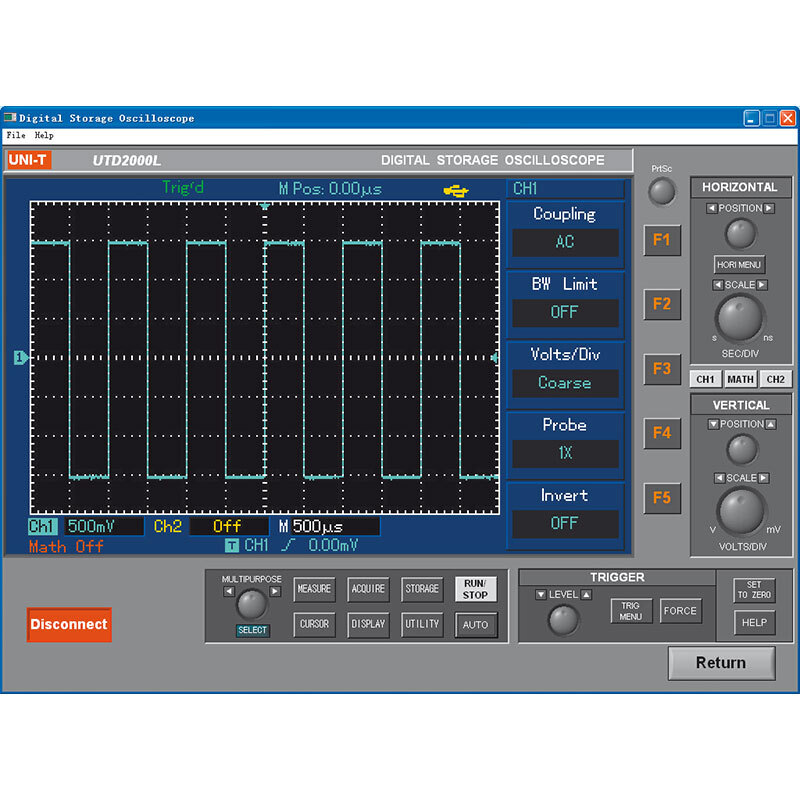The height and width of the screenshot is (800, 800).
Task: Toggle Invert OFF setting
Action: (565, 523)
